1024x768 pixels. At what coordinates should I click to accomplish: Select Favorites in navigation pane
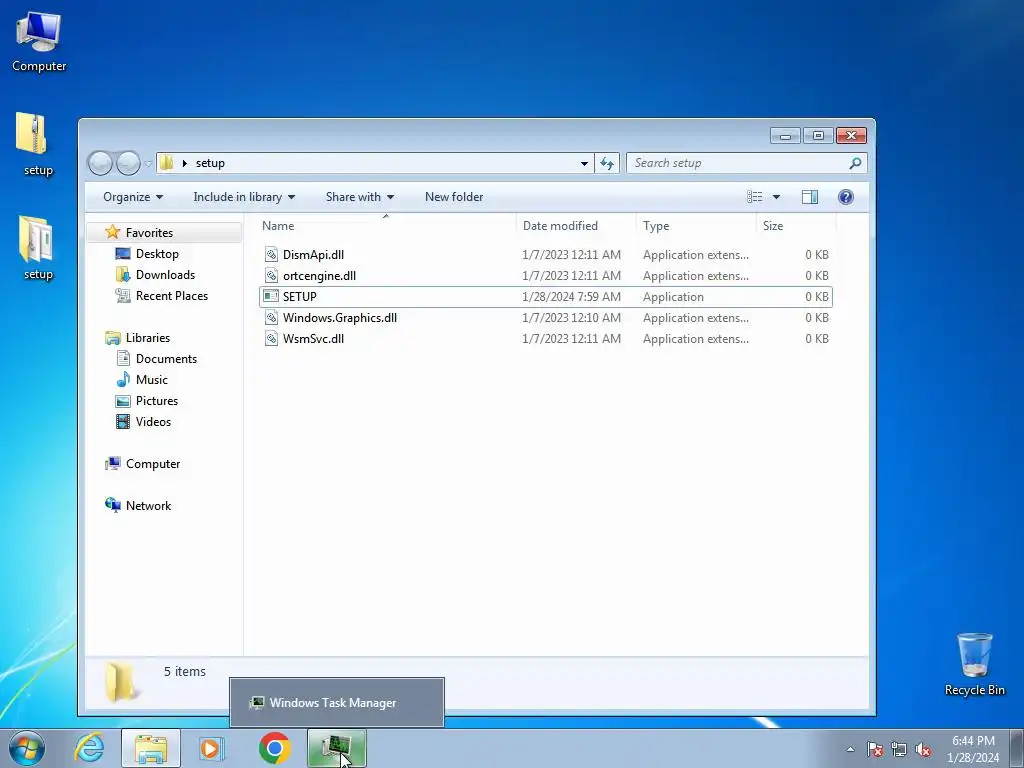pos(149,232)
